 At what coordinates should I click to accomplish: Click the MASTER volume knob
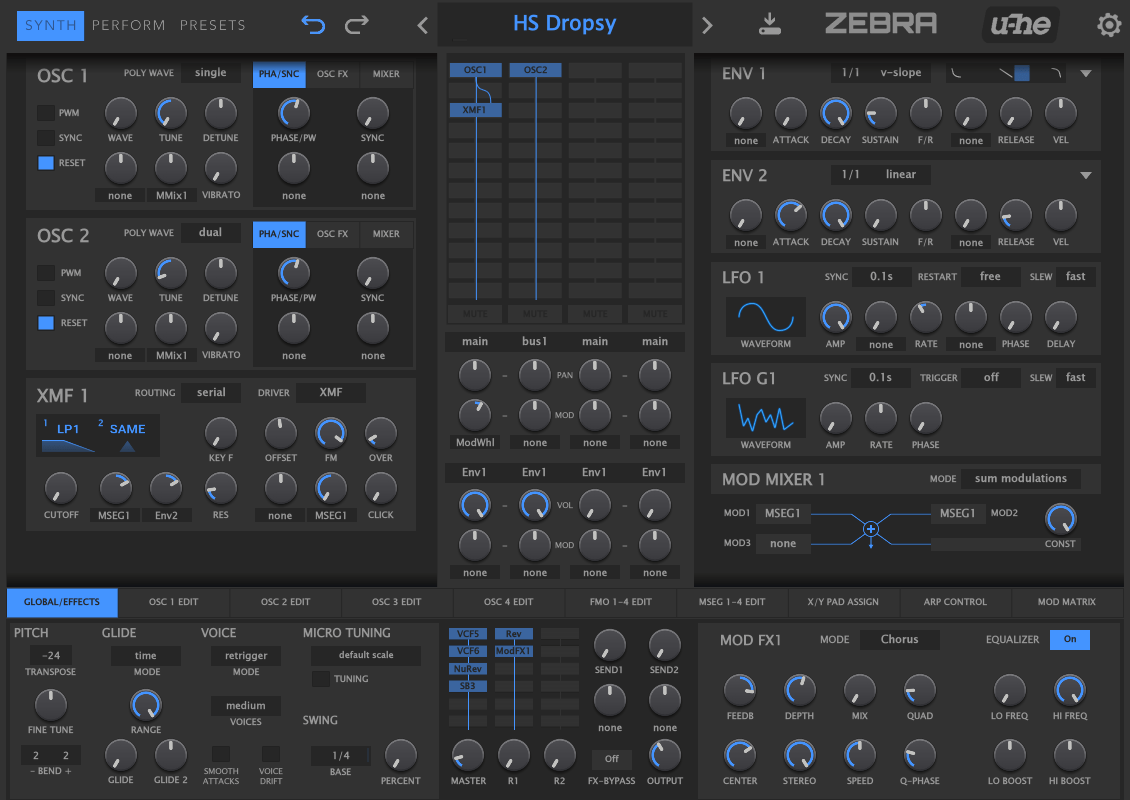(468, 755)
